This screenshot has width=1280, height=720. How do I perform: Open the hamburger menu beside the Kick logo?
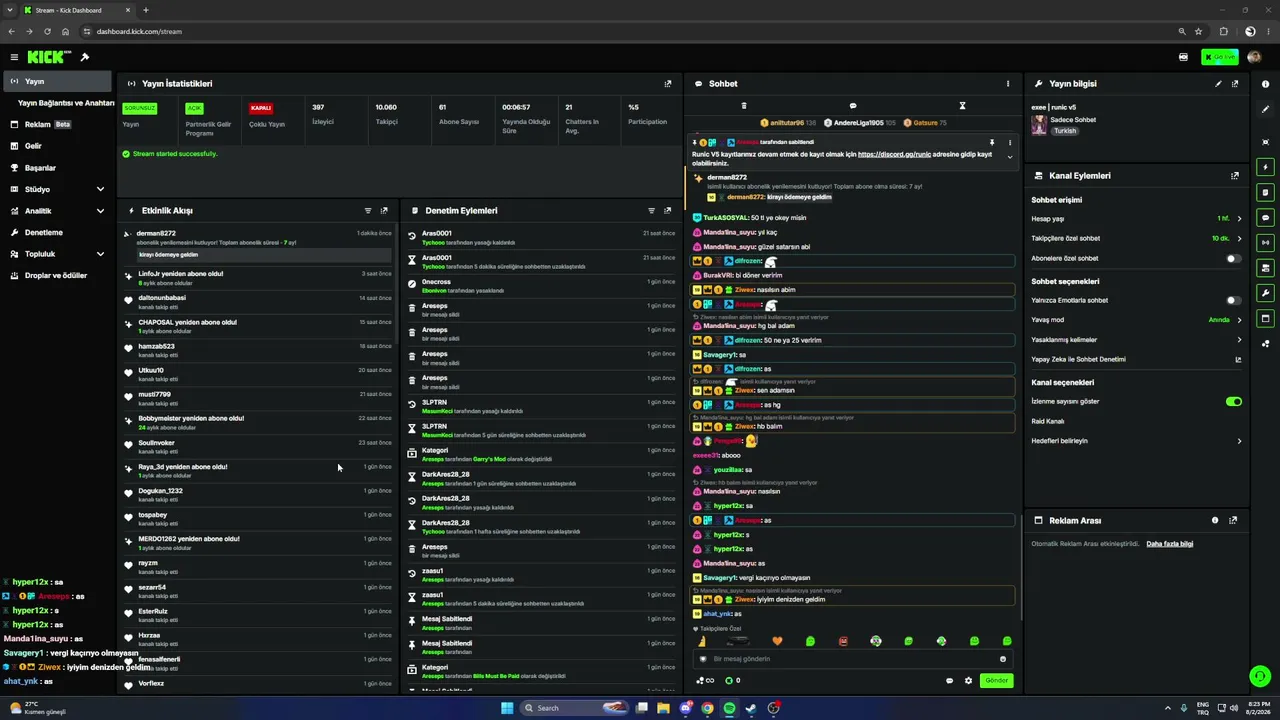(14, 57)
